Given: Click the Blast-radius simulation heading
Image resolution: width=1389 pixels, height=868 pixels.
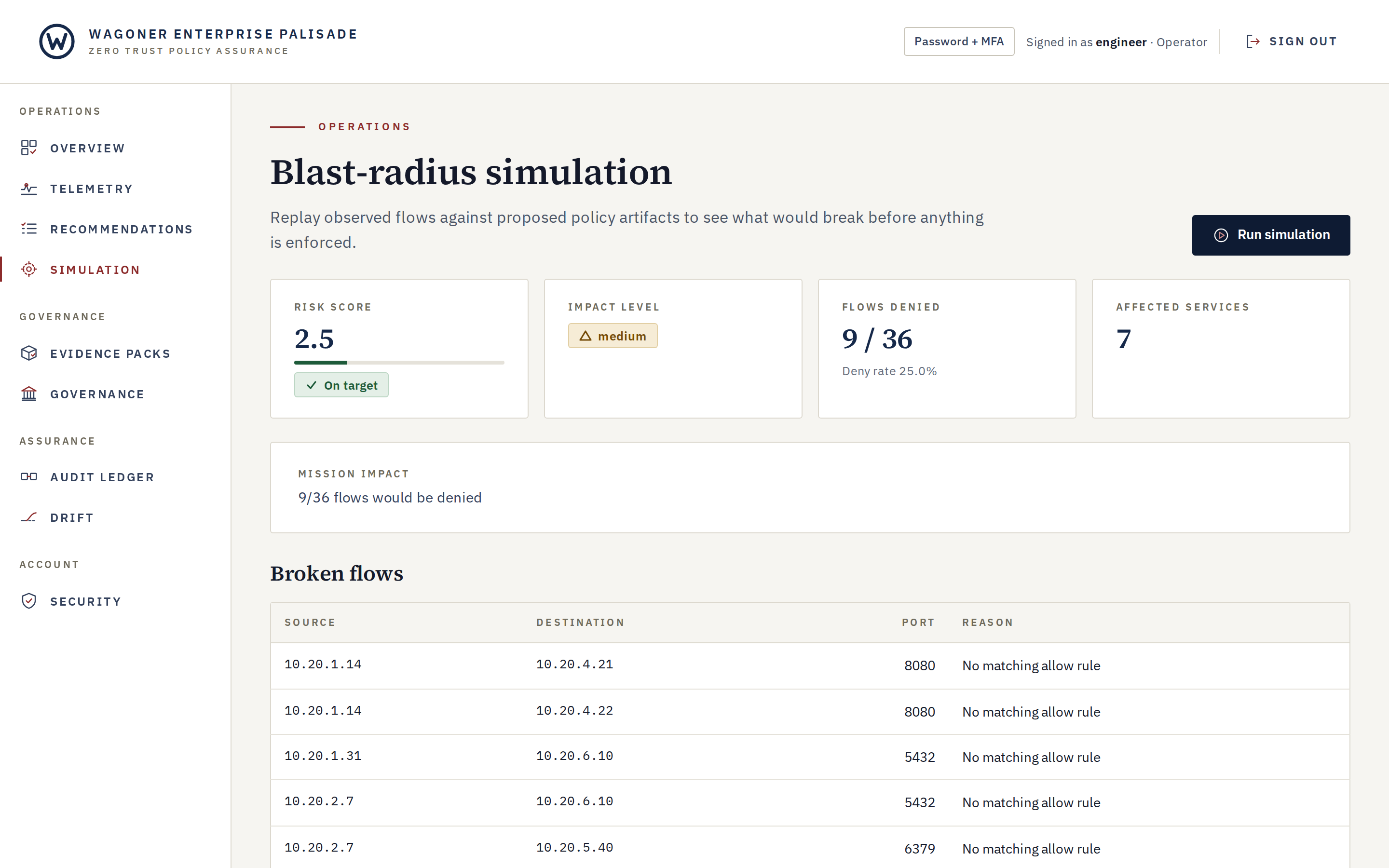Looking at the screenshot, I should click(x=471, y=172).
